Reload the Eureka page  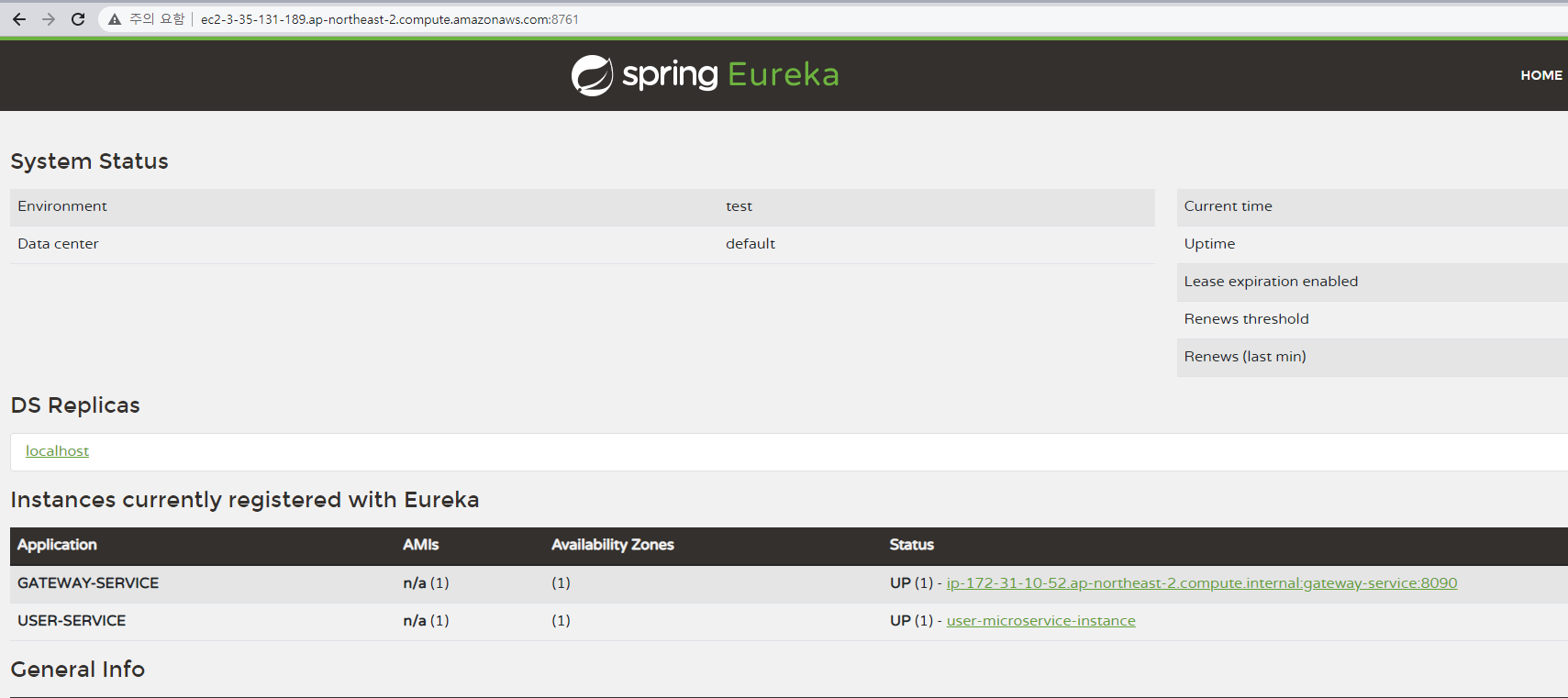point(78,19)
